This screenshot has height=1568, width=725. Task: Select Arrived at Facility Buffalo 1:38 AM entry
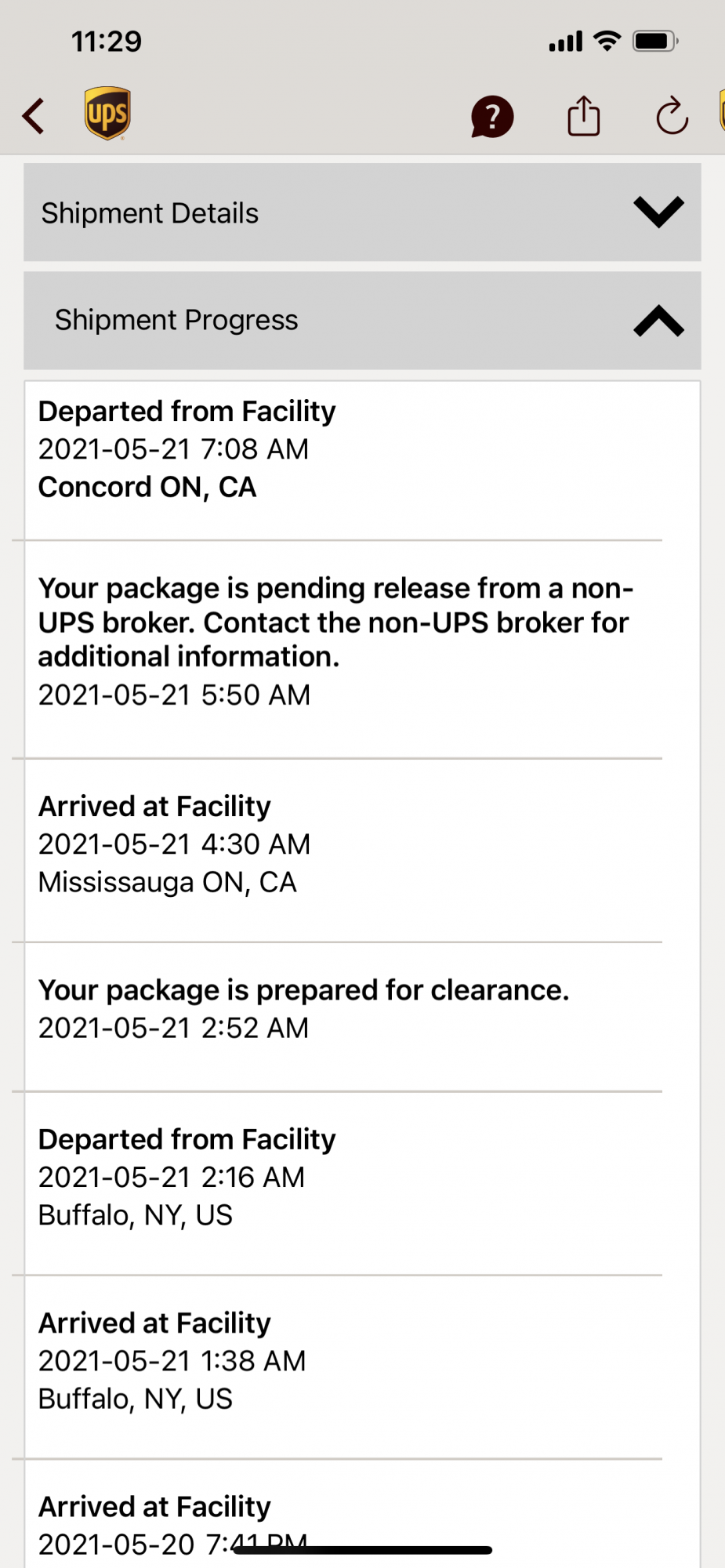coord(172,1361)
